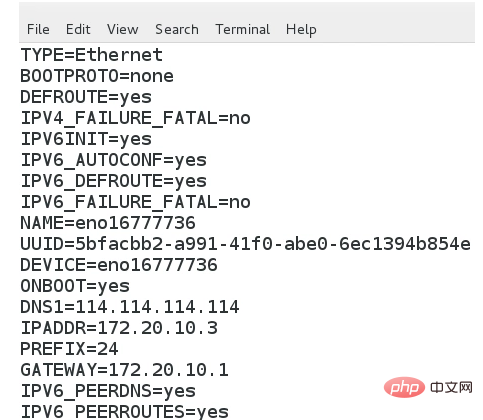The width and height of the screenshot is (483, 420).
Task: Click the DNS1=114.114.114.114 line
Action: 130,307
